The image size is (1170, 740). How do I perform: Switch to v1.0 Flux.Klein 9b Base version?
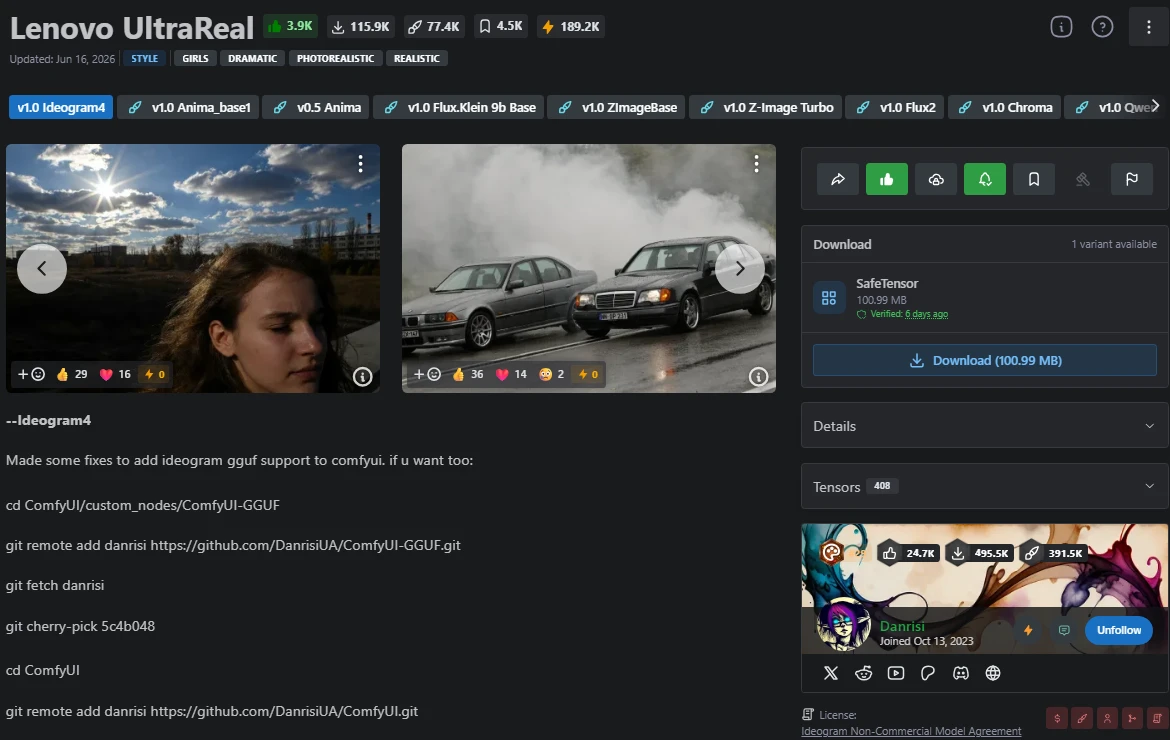point(460,107)
